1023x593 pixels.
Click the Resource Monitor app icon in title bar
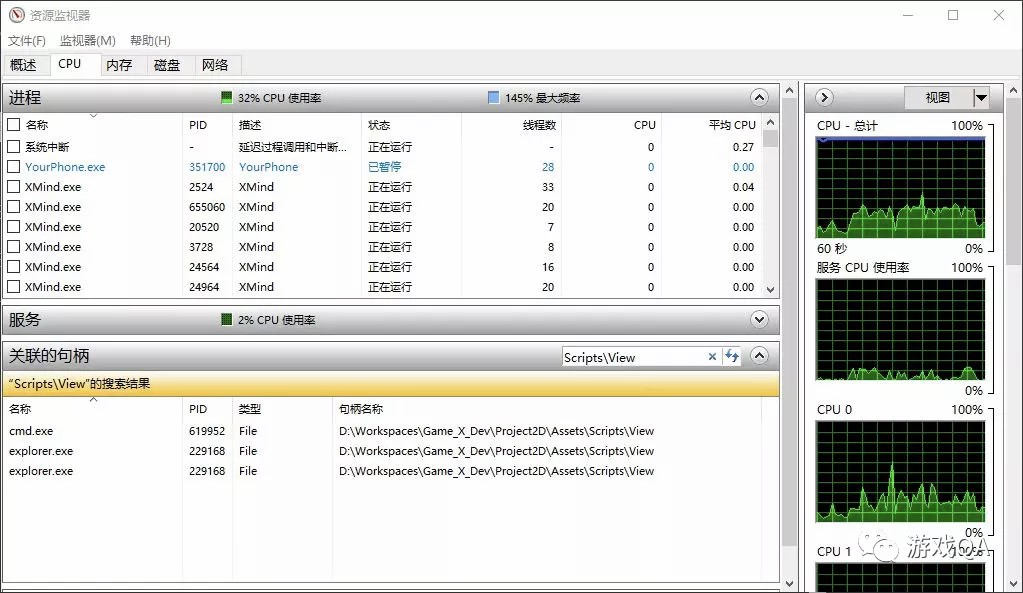pos(16,14)
